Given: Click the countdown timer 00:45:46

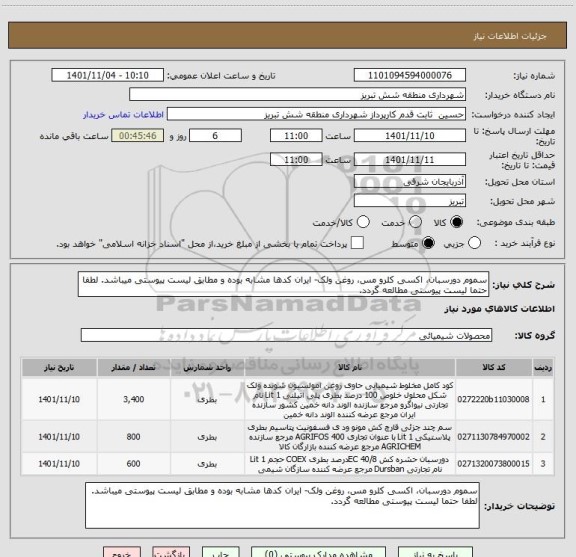Looking at the screenshot, I should click(x=138, y=136).
